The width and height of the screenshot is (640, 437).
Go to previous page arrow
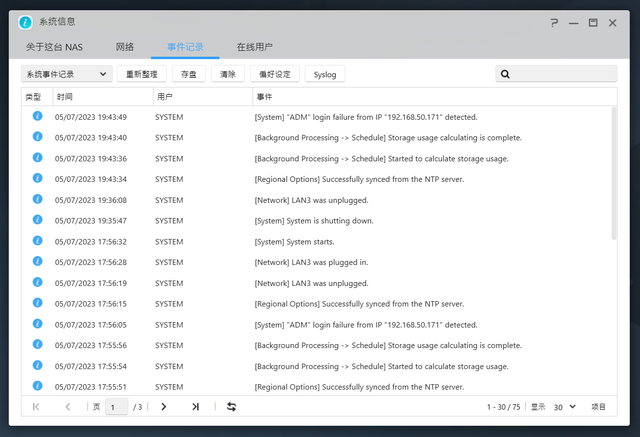tap(68, 407)
